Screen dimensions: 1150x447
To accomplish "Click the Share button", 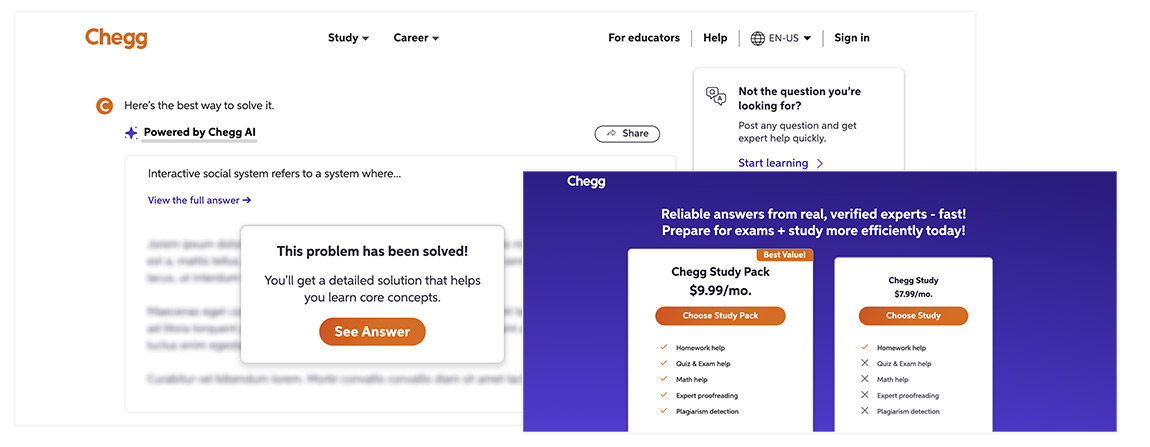I will (627, 134).
